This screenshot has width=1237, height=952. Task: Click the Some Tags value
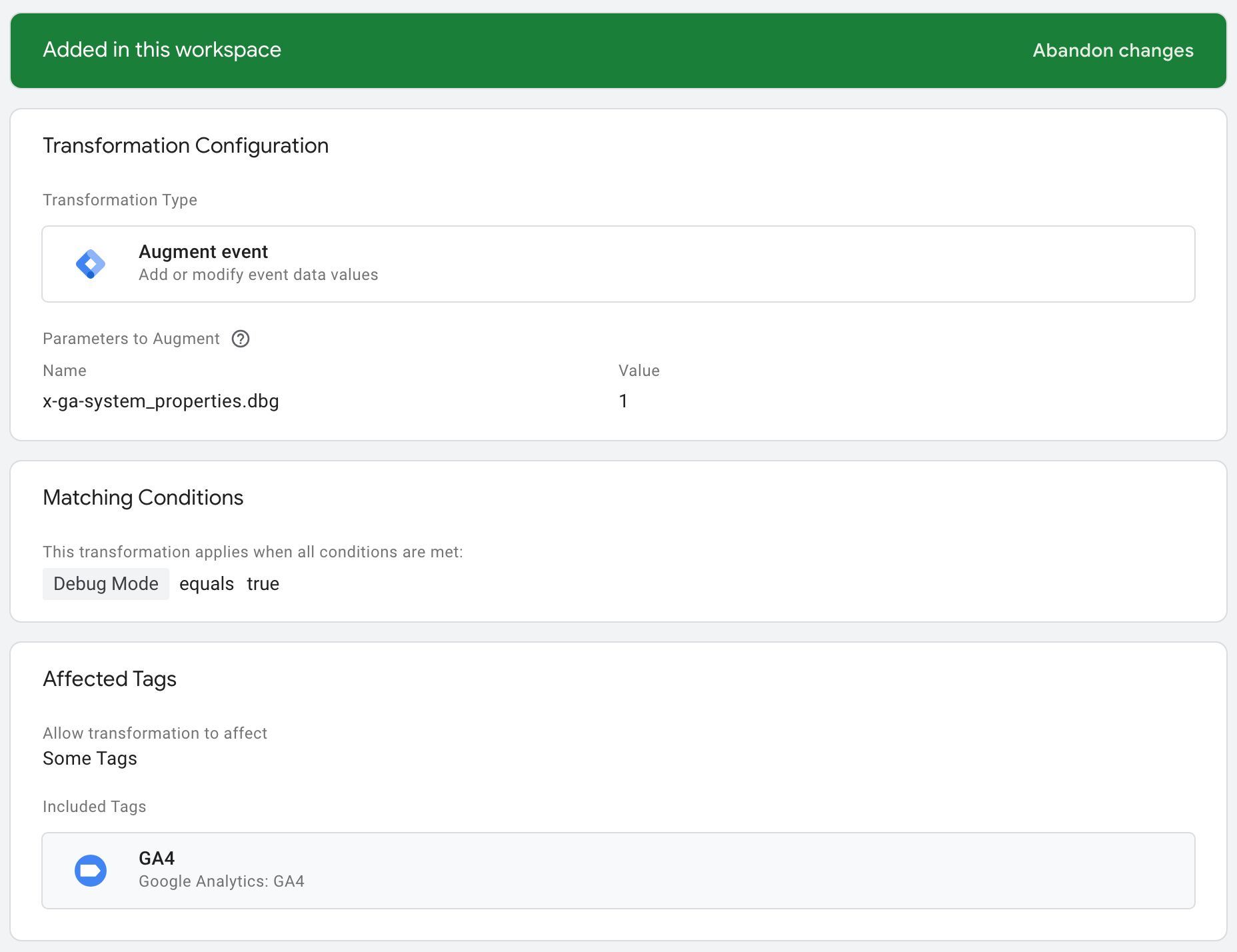[x=90, y=759]
